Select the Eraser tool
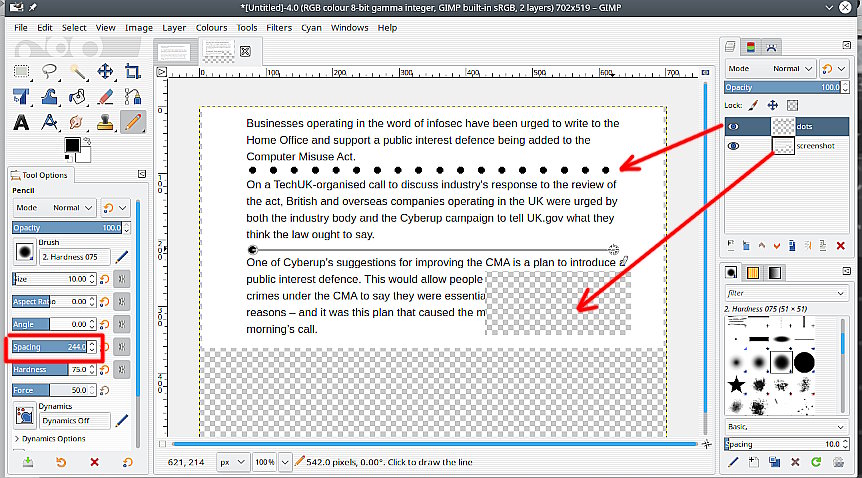 pyautogui.click(x=105, y=97)
